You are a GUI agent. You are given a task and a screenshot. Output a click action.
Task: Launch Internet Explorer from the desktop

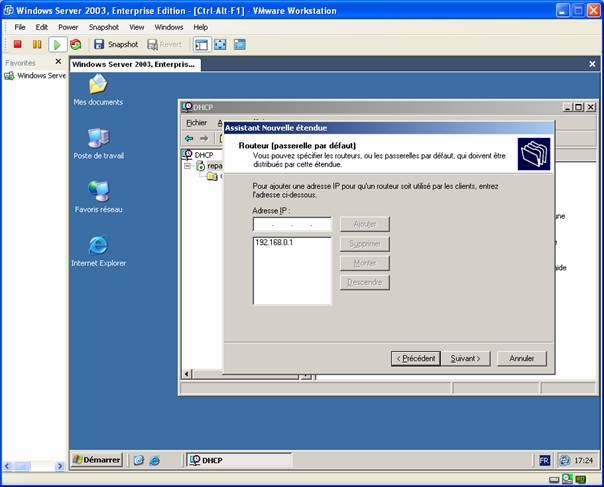[x=98, y=251]
